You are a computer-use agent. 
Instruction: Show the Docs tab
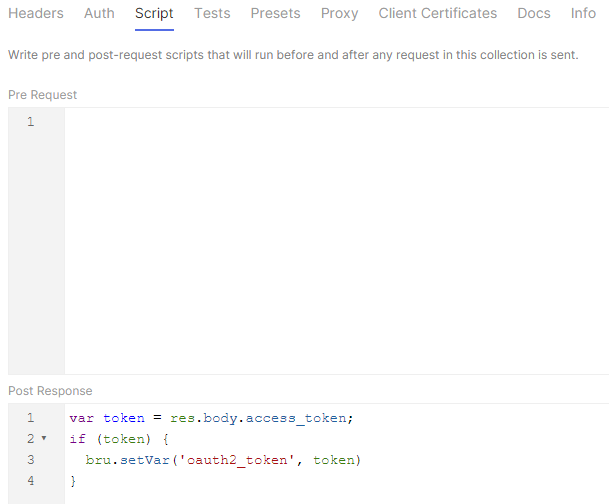click(x=534, y=14)
